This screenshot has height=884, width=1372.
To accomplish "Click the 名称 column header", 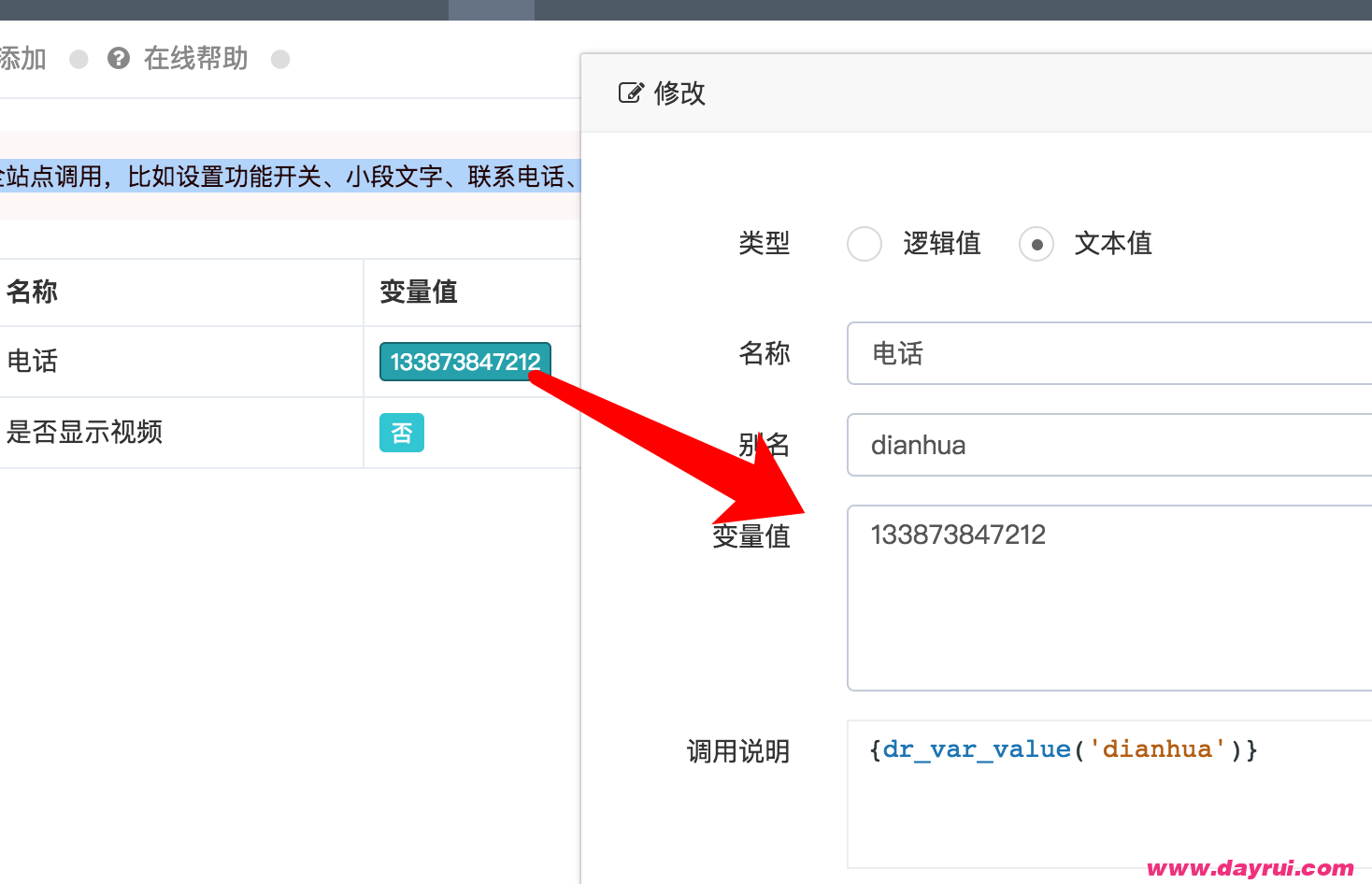I will tap(33, 292).
